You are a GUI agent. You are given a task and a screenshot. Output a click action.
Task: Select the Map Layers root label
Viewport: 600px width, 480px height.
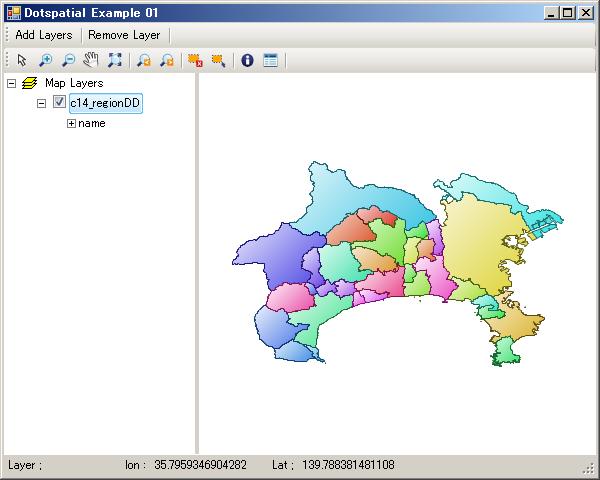(74, 84)
